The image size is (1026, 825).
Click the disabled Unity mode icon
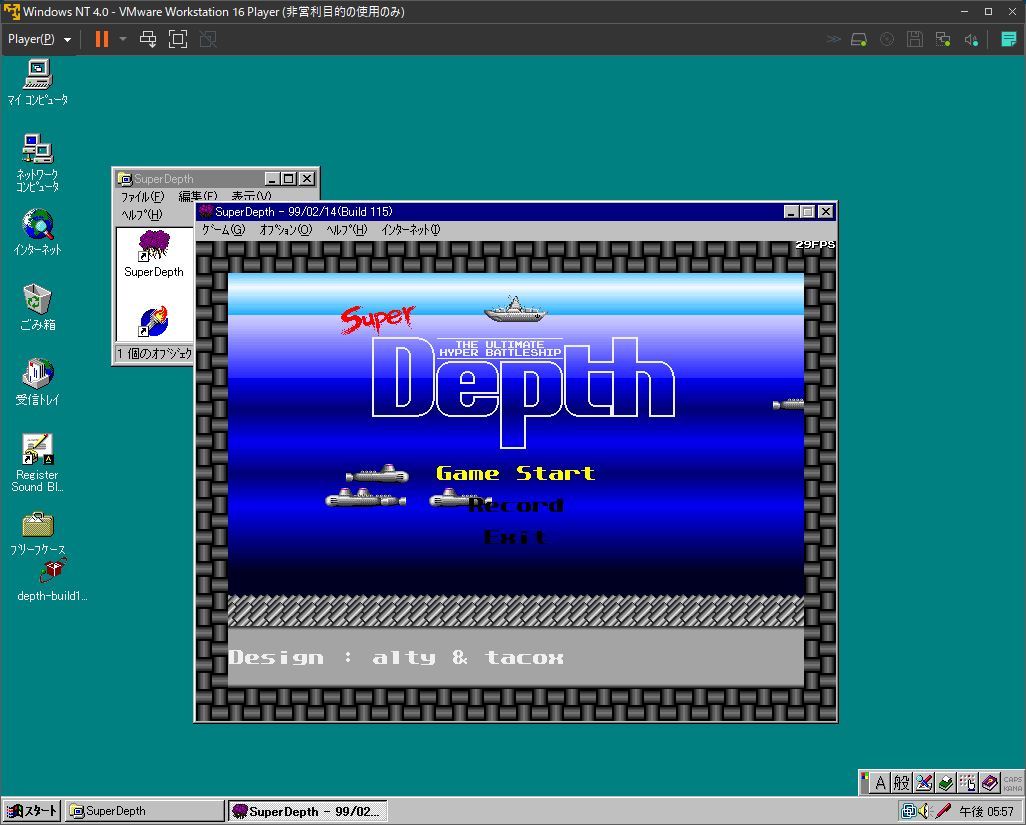208,39
